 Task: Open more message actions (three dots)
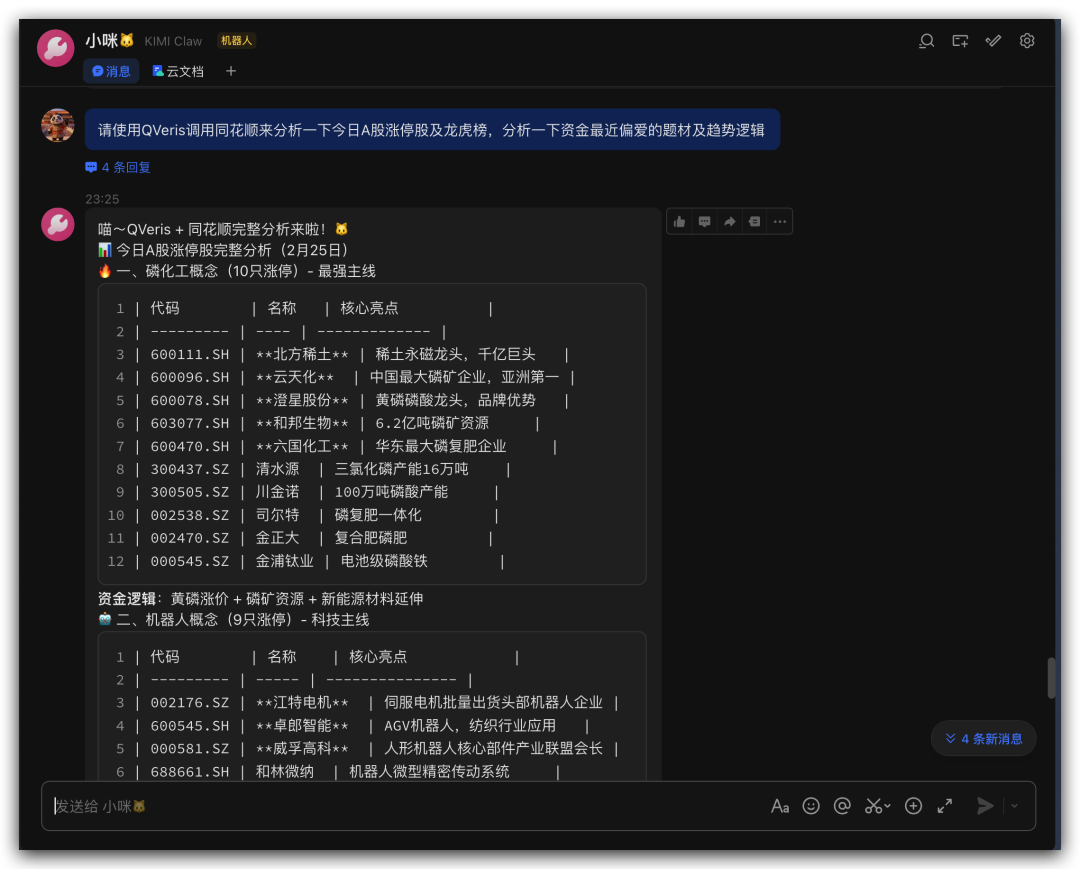pos(780,221)
